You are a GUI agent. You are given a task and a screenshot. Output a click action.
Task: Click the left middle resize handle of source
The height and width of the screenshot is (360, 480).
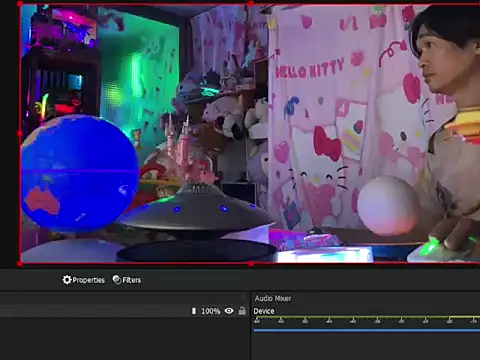20,134
